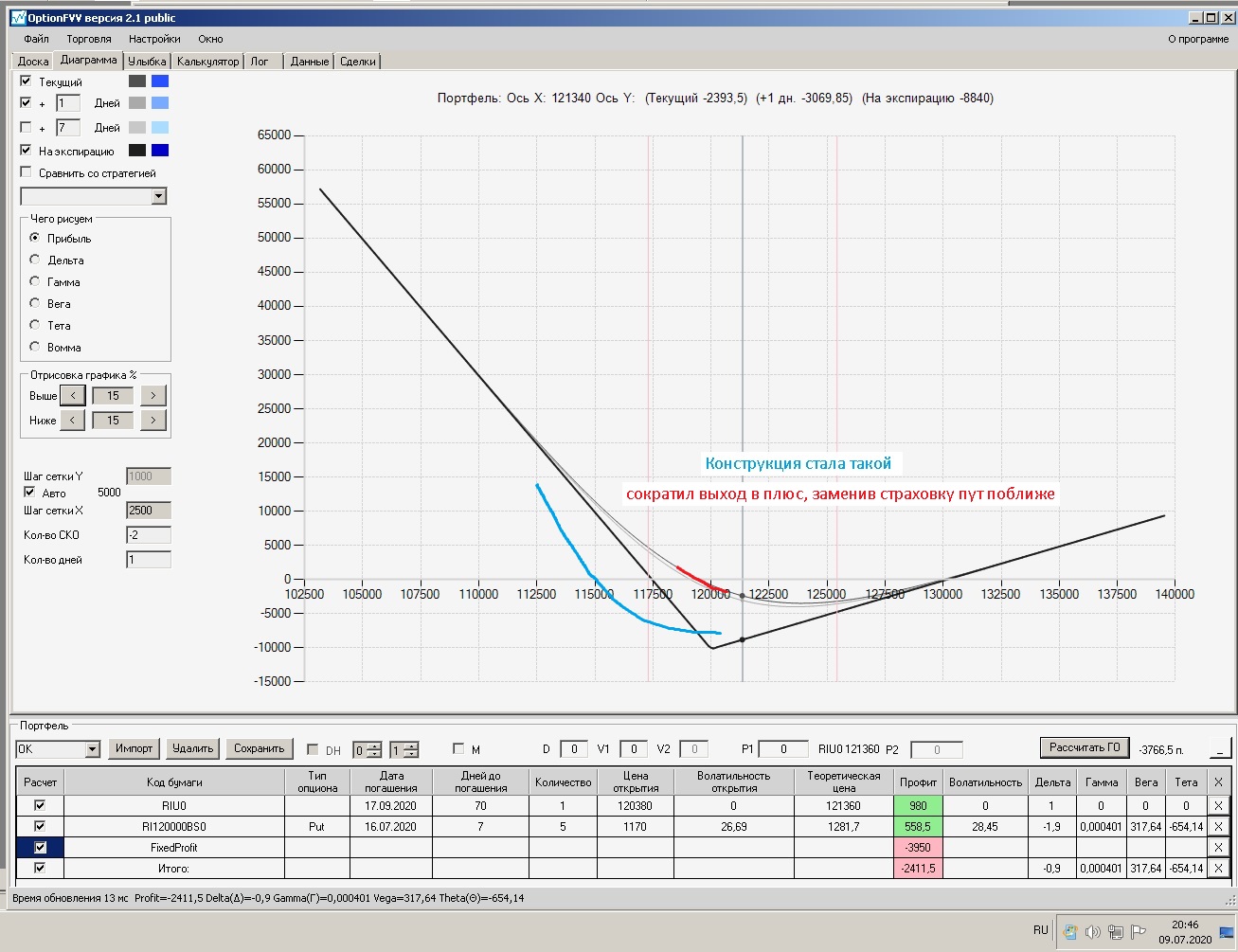Switch to the Доска tab

tap(33, 62)
